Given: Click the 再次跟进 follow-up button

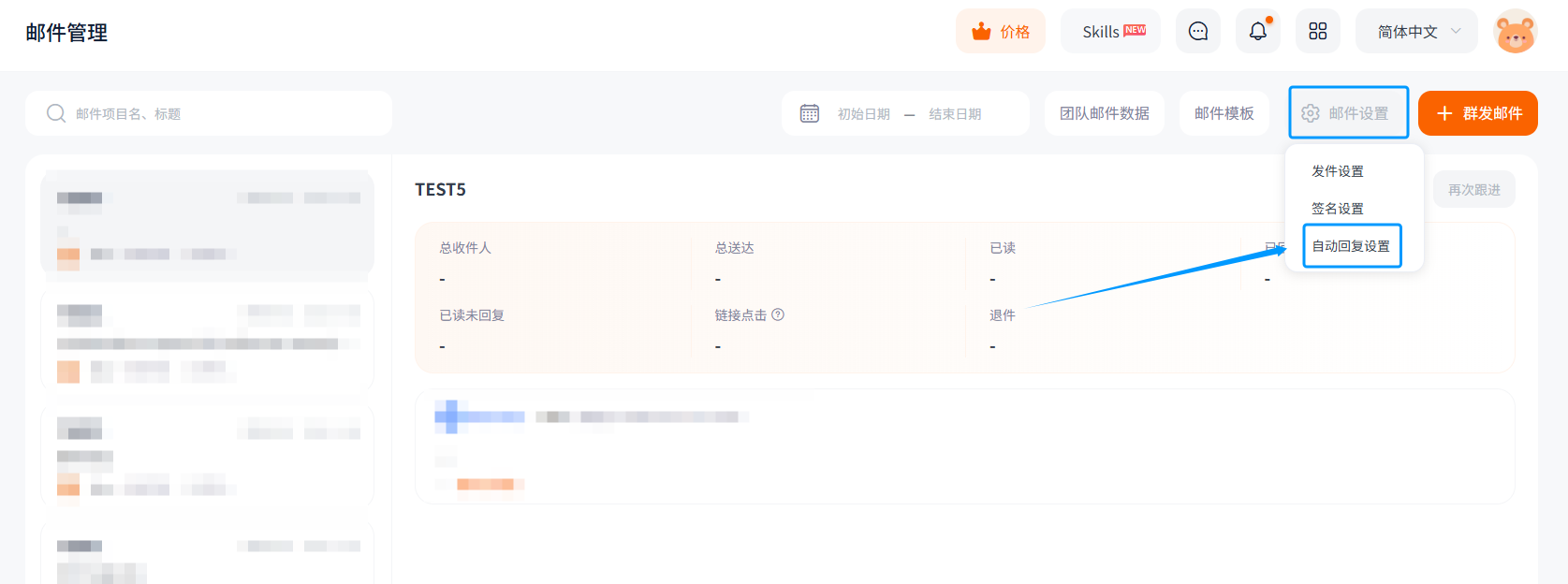Looking at the screenshot, I should [x=1474, y=190].
